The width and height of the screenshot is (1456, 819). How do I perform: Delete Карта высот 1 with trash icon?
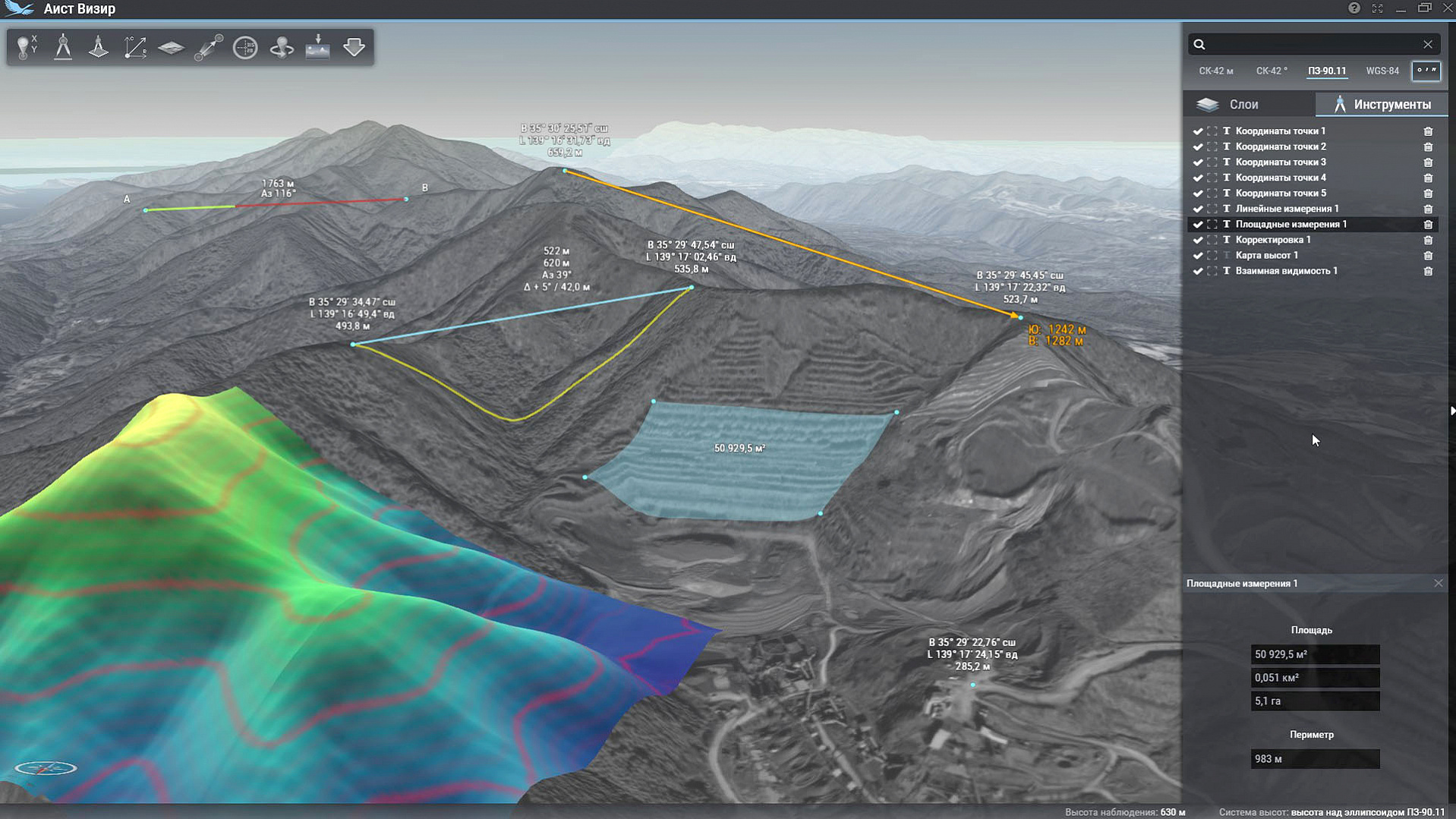1428,256
